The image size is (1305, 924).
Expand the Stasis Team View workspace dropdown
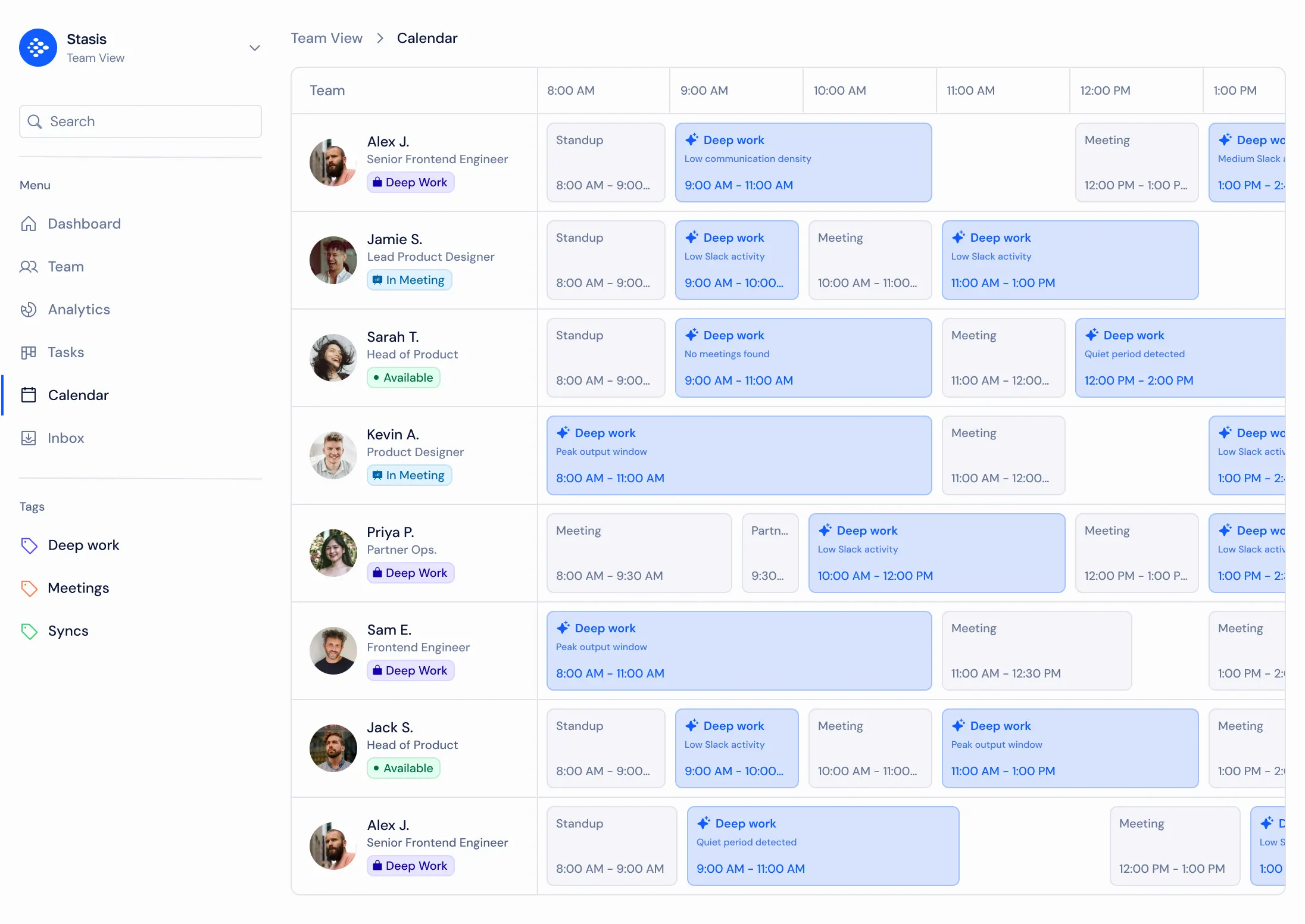[254, 48]
